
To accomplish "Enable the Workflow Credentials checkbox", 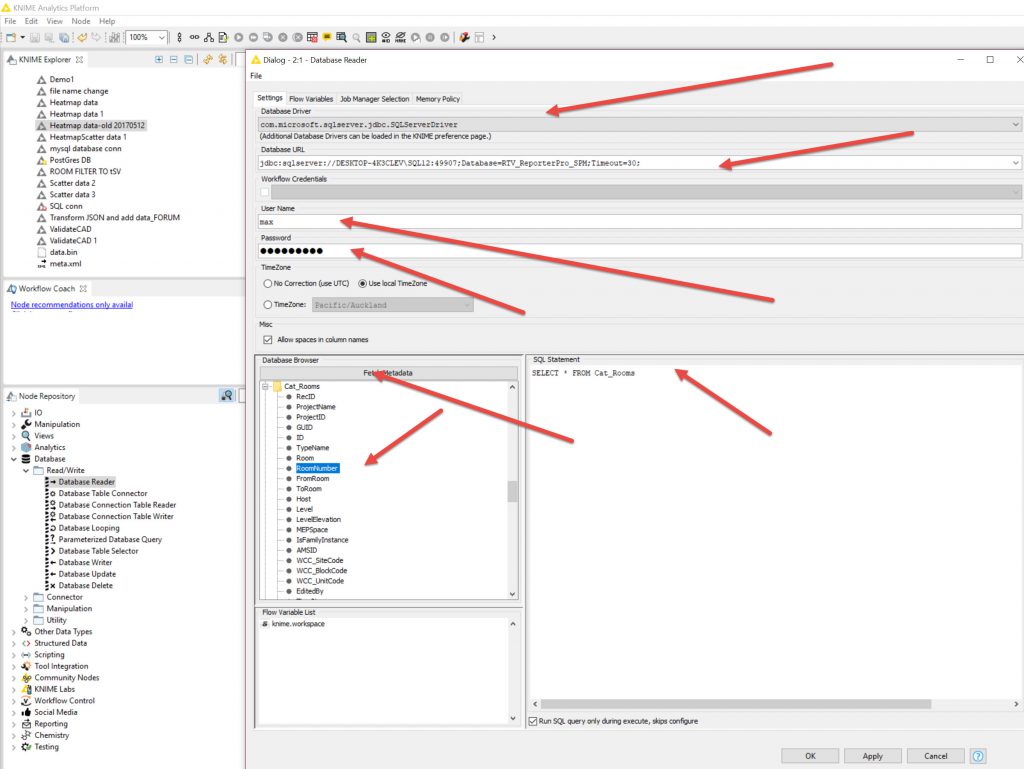I will [265, 192].
